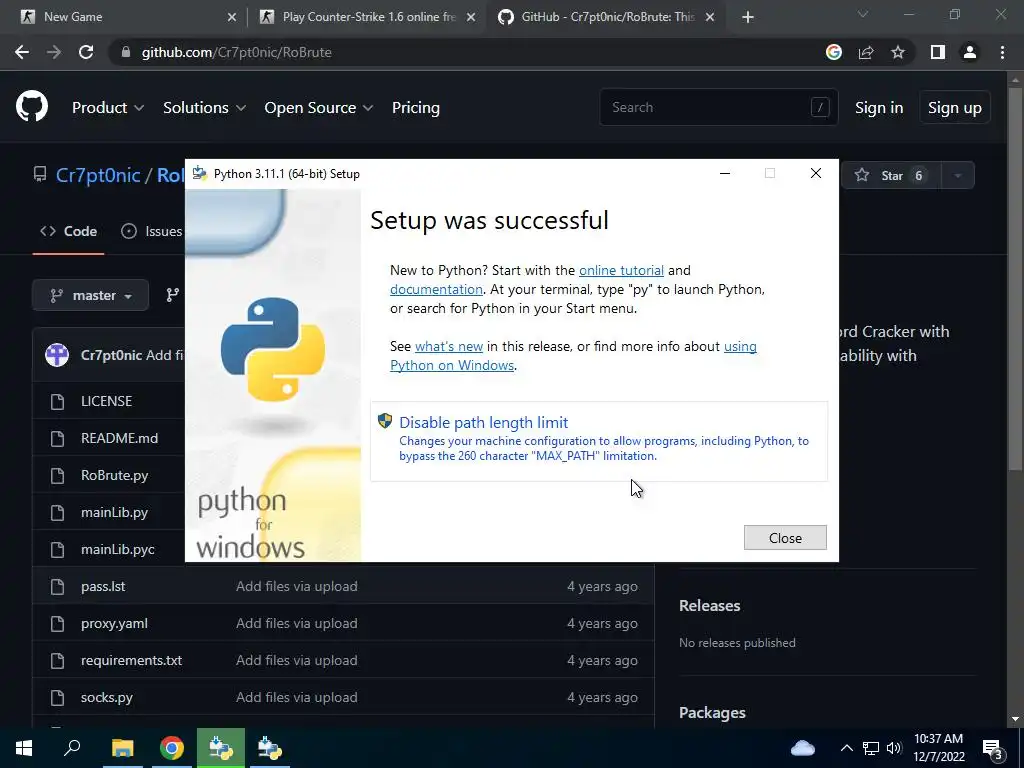Reload the GitHub page
Viewport: 1024px width, 768px height.
pos(86,52)
